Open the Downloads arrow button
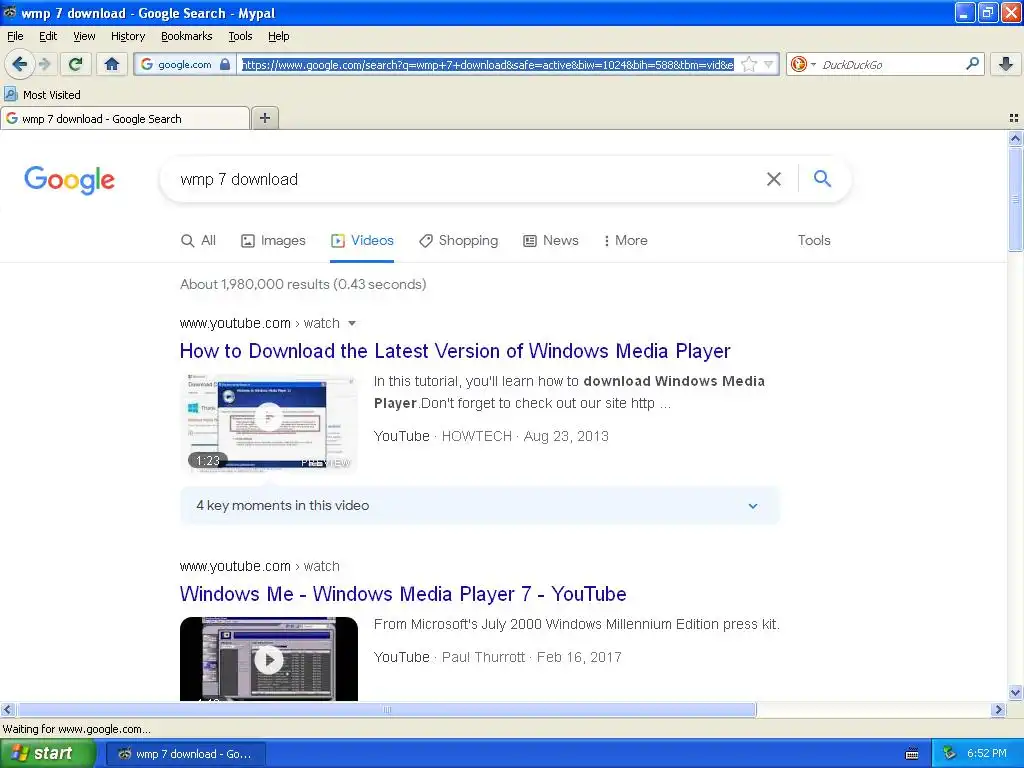This screenshot has width=1024, height=768. 1006,64
